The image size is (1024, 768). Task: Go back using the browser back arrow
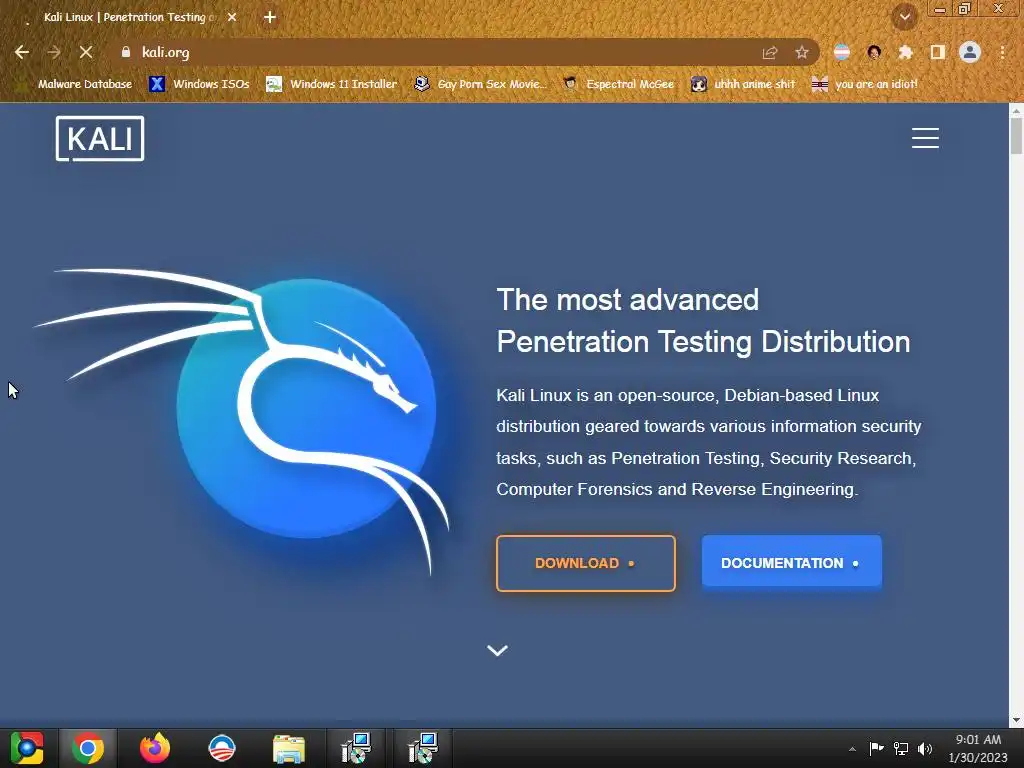tap(22, 52)
